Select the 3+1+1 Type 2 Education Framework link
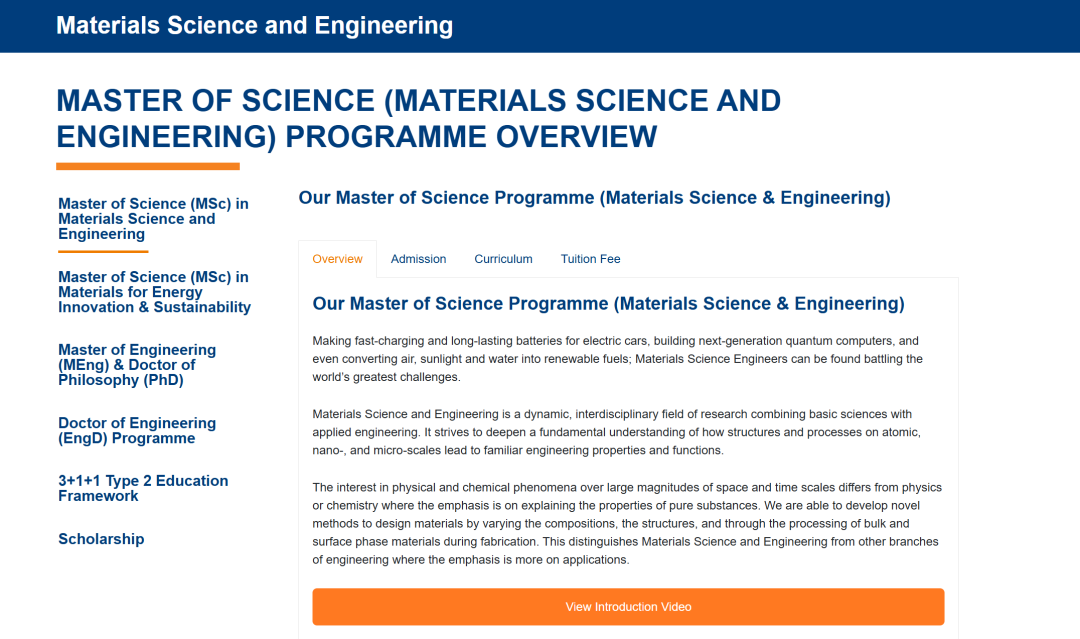The width and height of the screenshot is (1080, 639). pos(143,488)
